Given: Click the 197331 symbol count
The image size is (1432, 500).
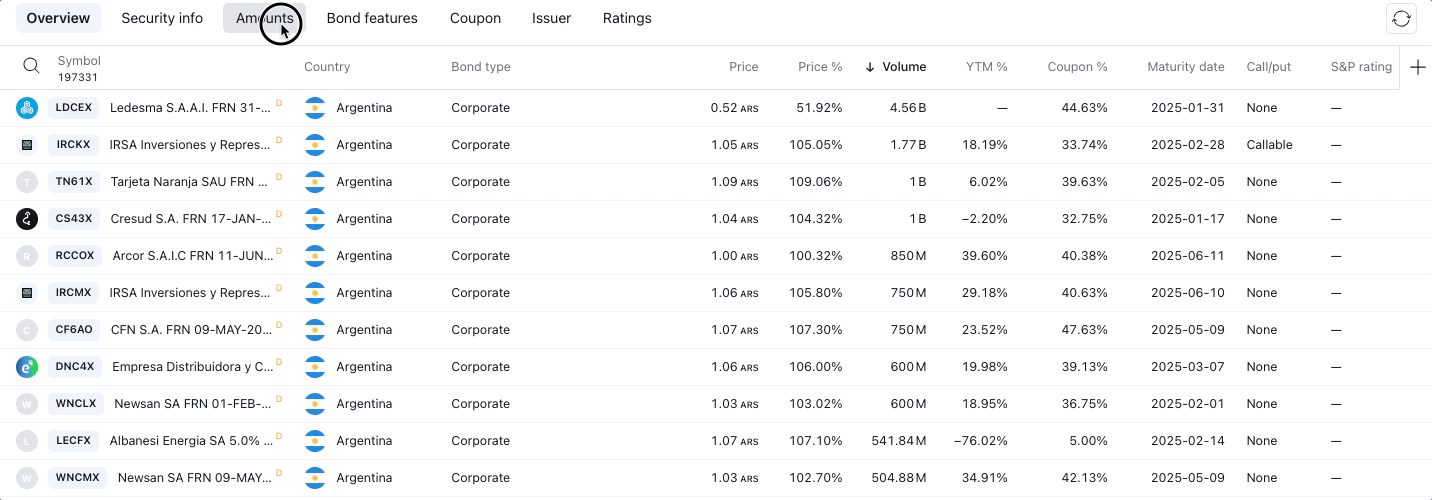Looking at the screenshot, I should pyautogui.click(x=78, y=77).
